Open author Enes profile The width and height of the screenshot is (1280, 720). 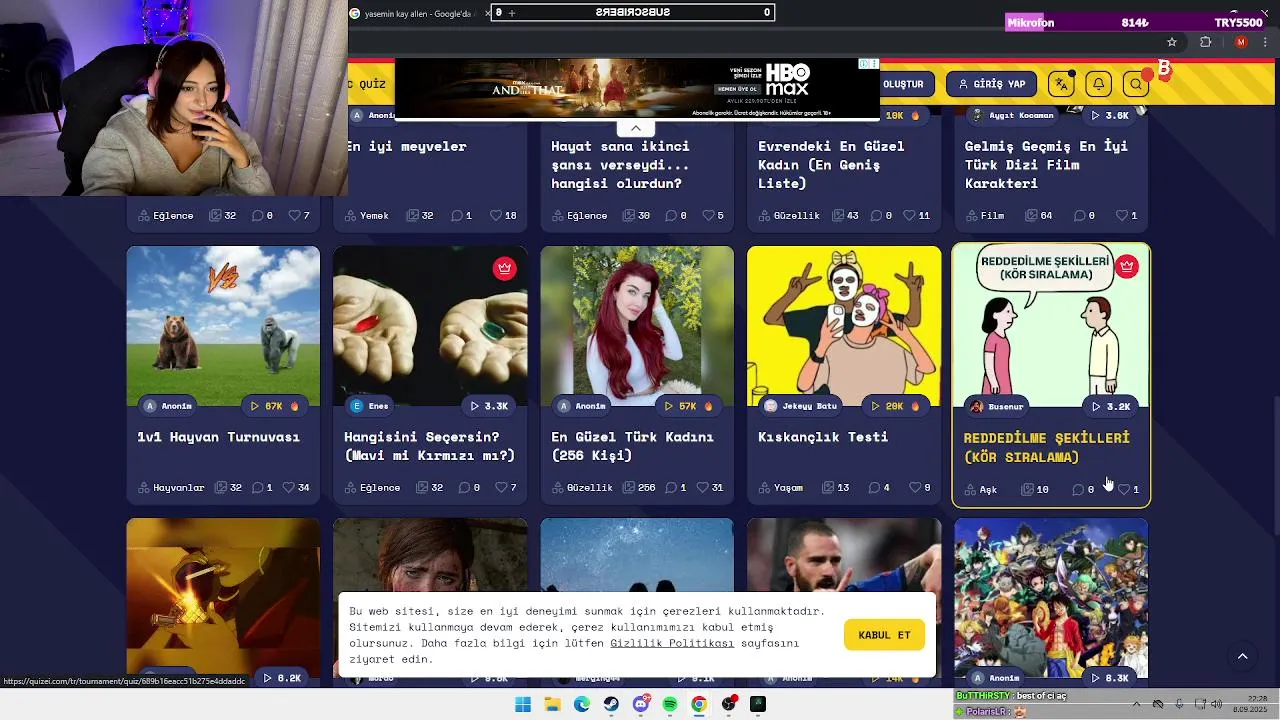pyautogui.click(x=369, y=406)
